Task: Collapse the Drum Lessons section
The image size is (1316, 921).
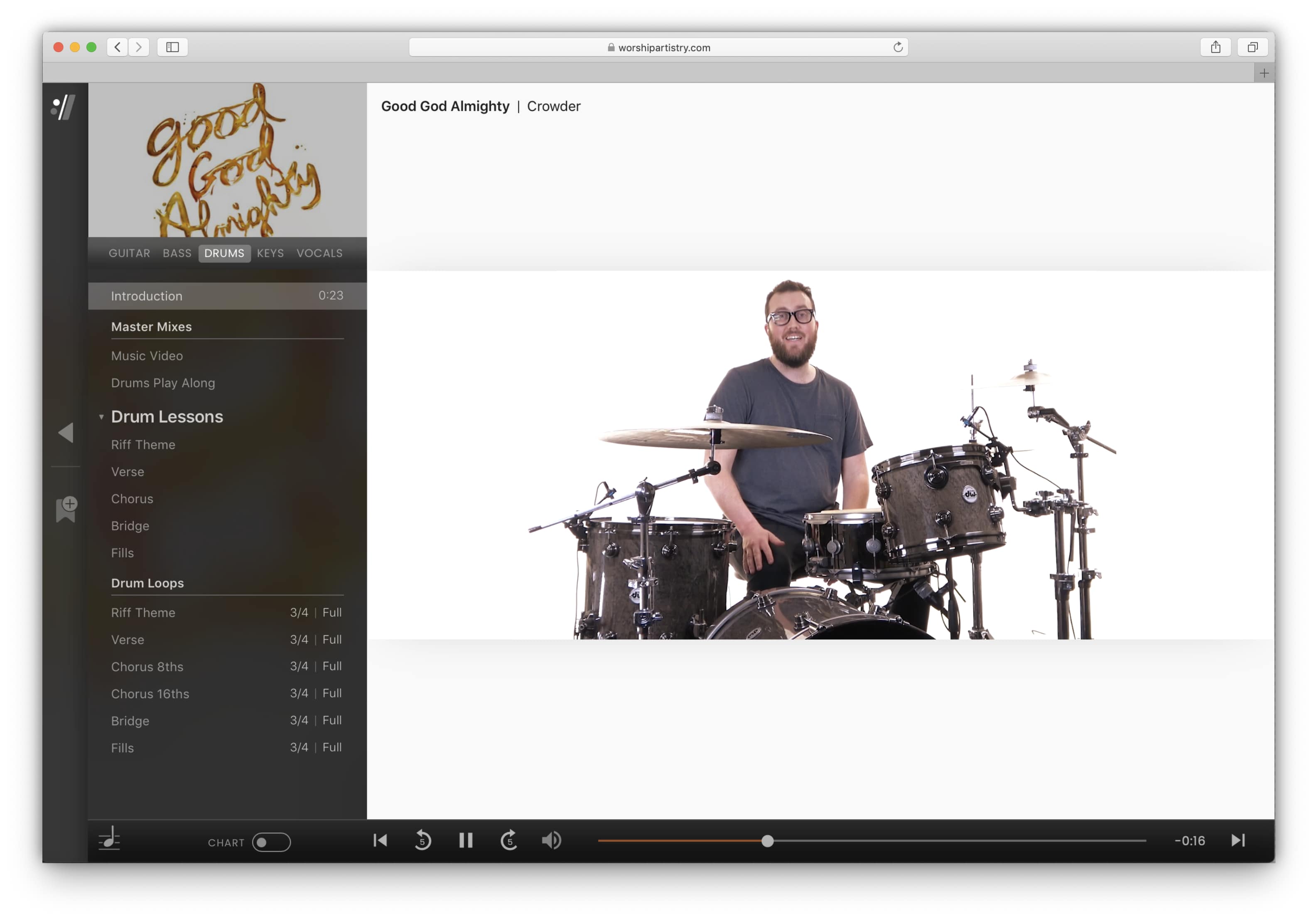Action: [101, 417]
